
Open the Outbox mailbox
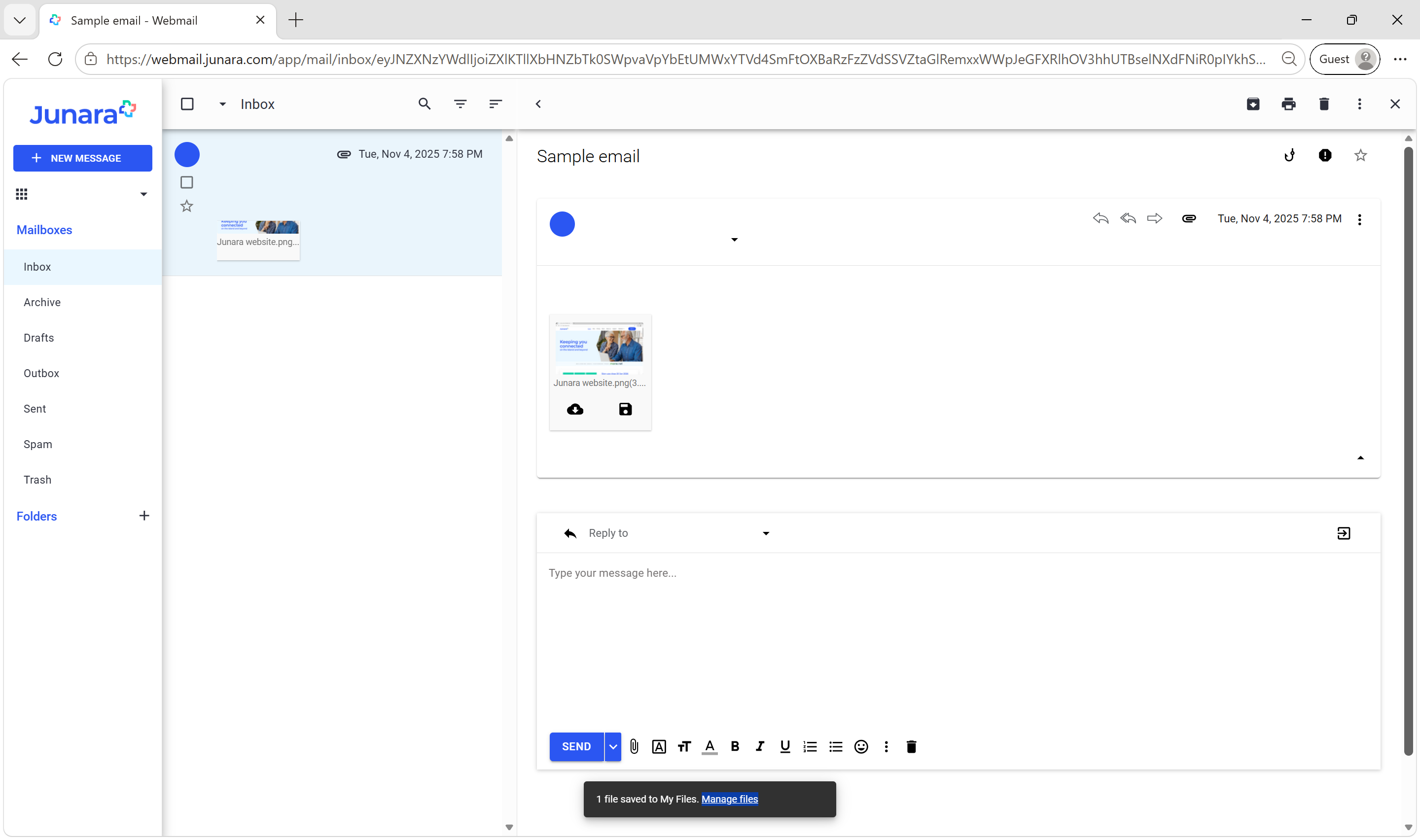coord(83,373)
